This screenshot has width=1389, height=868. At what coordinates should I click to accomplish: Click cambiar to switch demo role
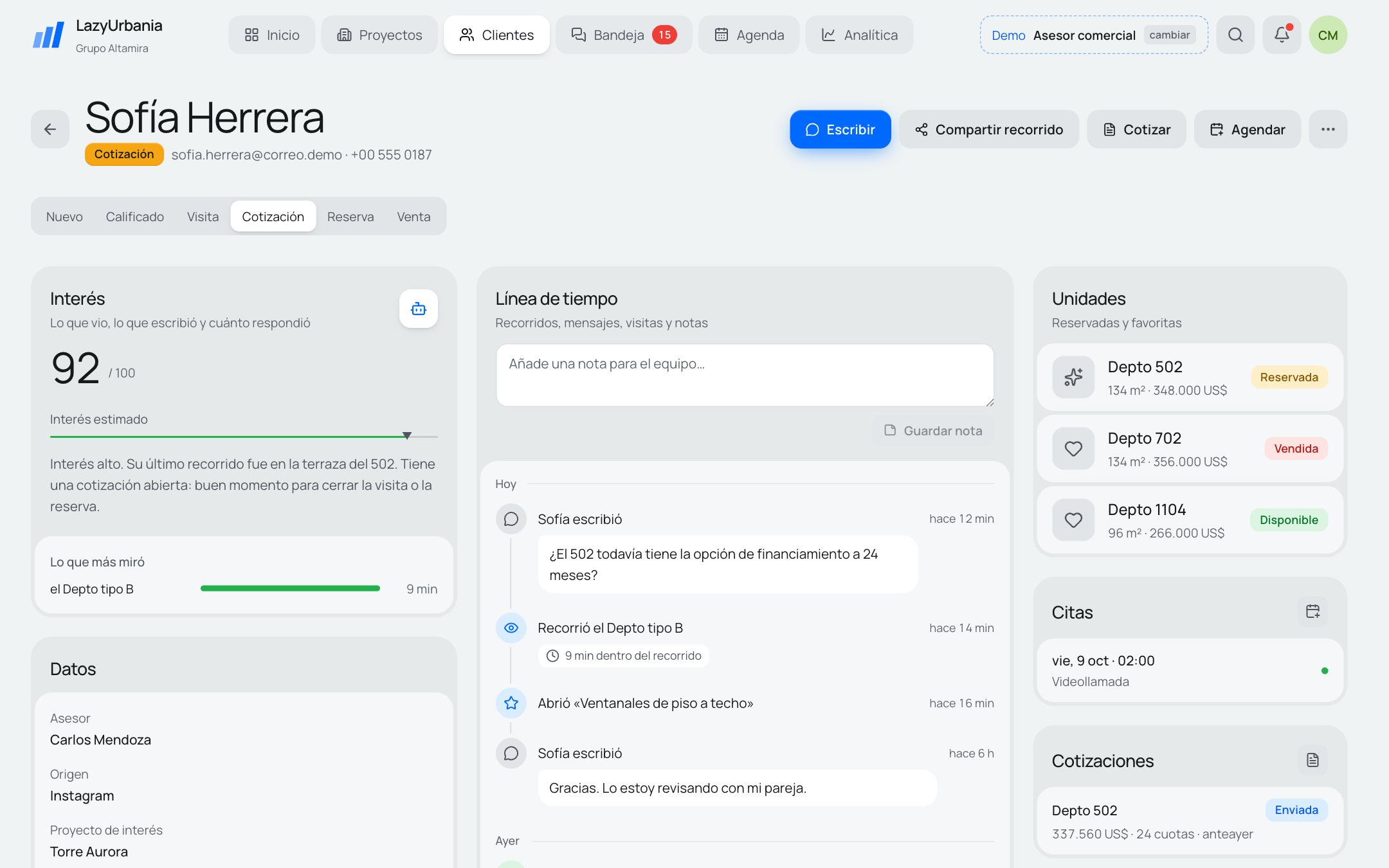click(1169, 35)
